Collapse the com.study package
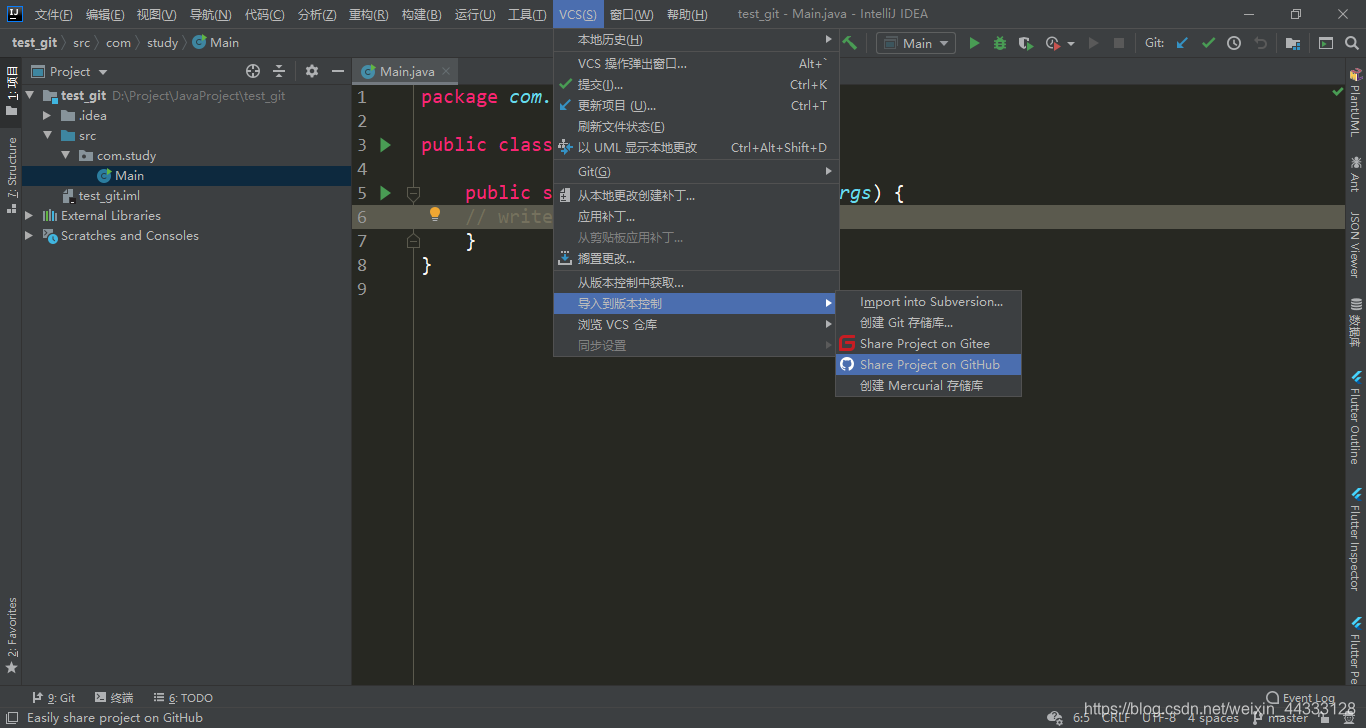The image size is (1366, 728). pos(65,156)
